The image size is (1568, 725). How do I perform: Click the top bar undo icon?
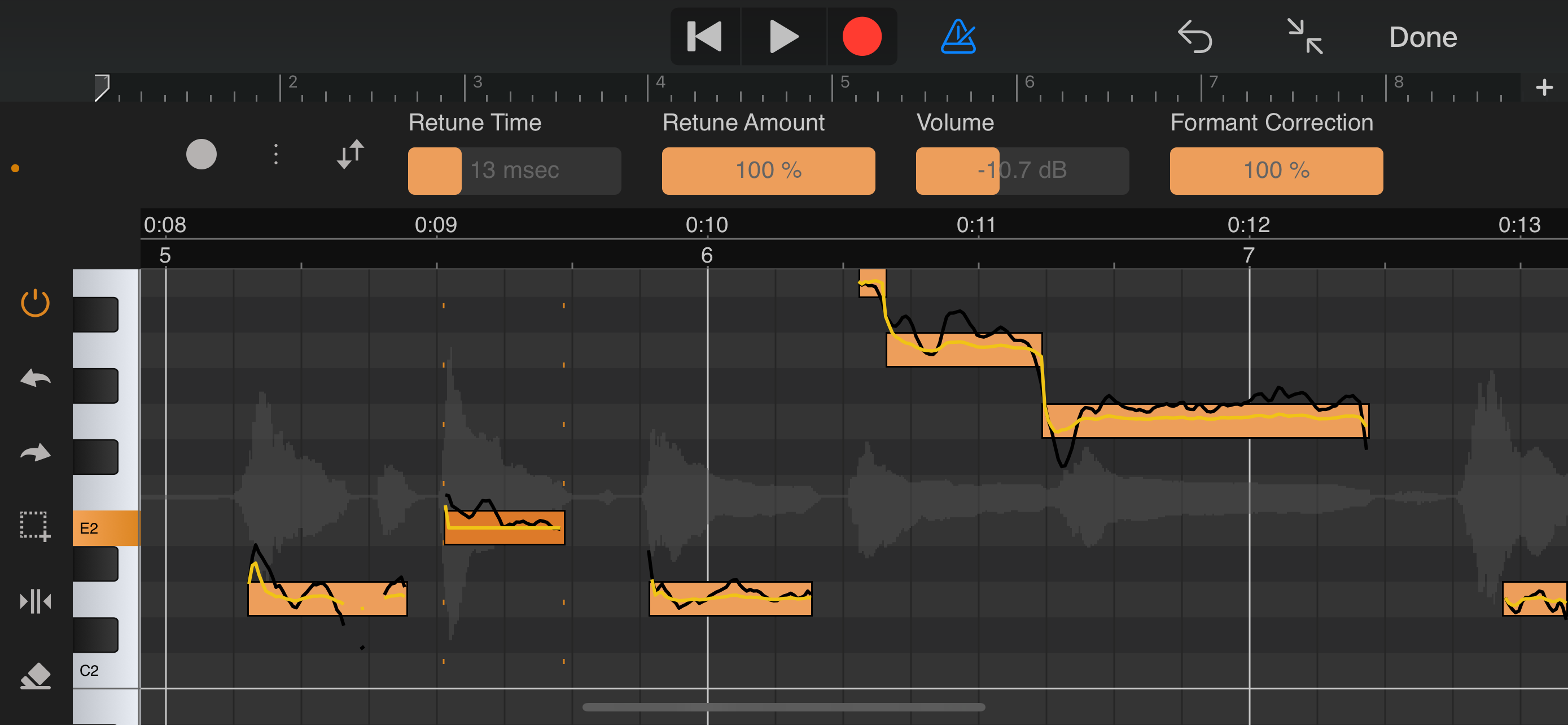pyautogui.click(x=1195, y=37)
